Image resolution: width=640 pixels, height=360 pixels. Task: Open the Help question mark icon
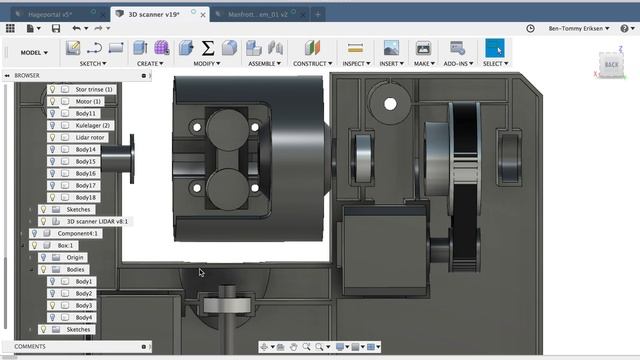[624, 28]
